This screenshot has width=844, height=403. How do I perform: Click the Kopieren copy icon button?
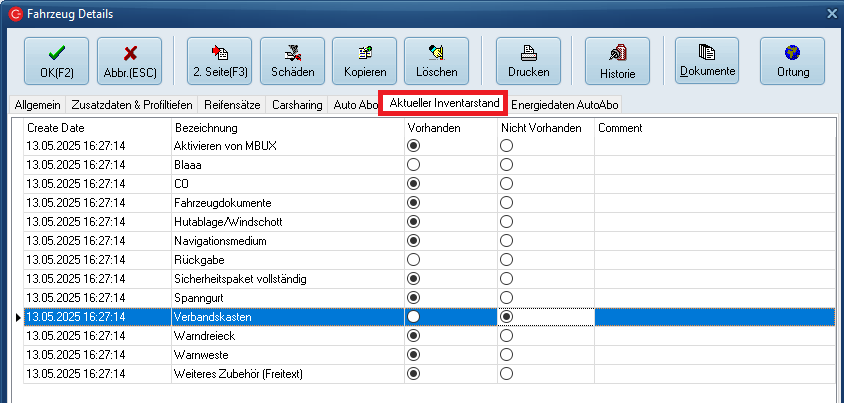pyautogui.click(x=364, y=60)
